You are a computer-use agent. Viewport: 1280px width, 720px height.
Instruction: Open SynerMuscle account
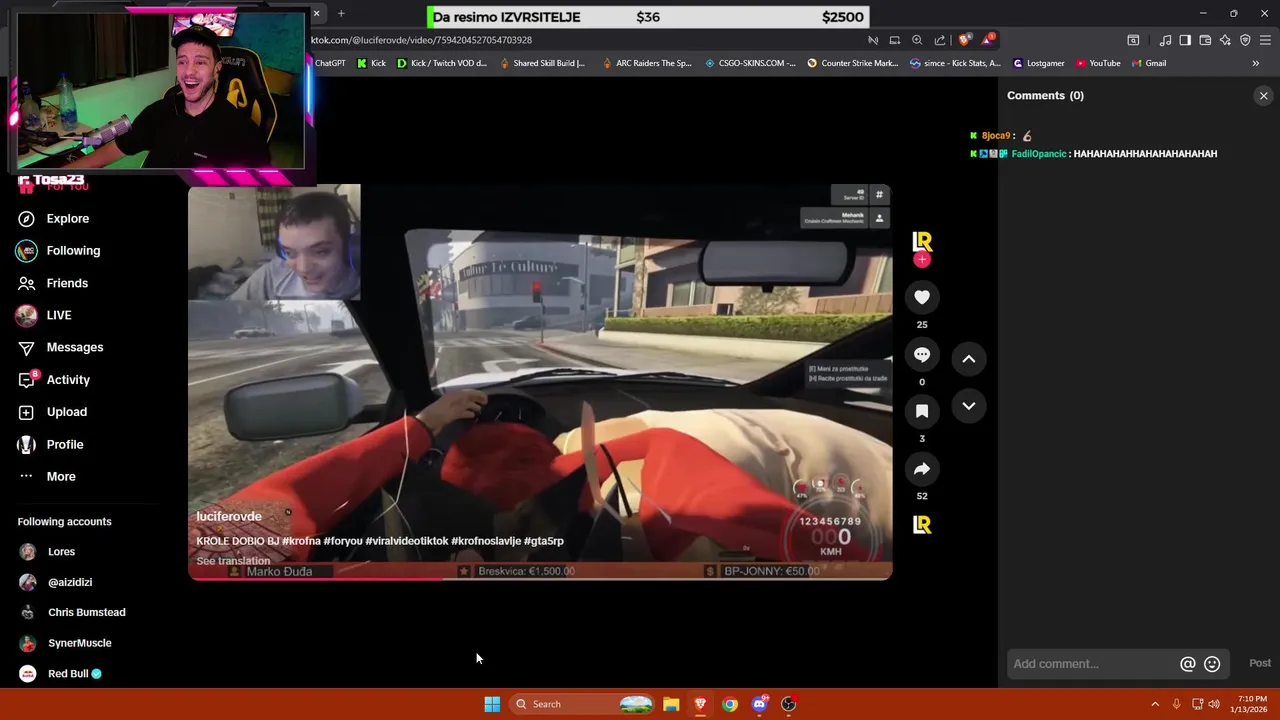click(x=80, y=643)
